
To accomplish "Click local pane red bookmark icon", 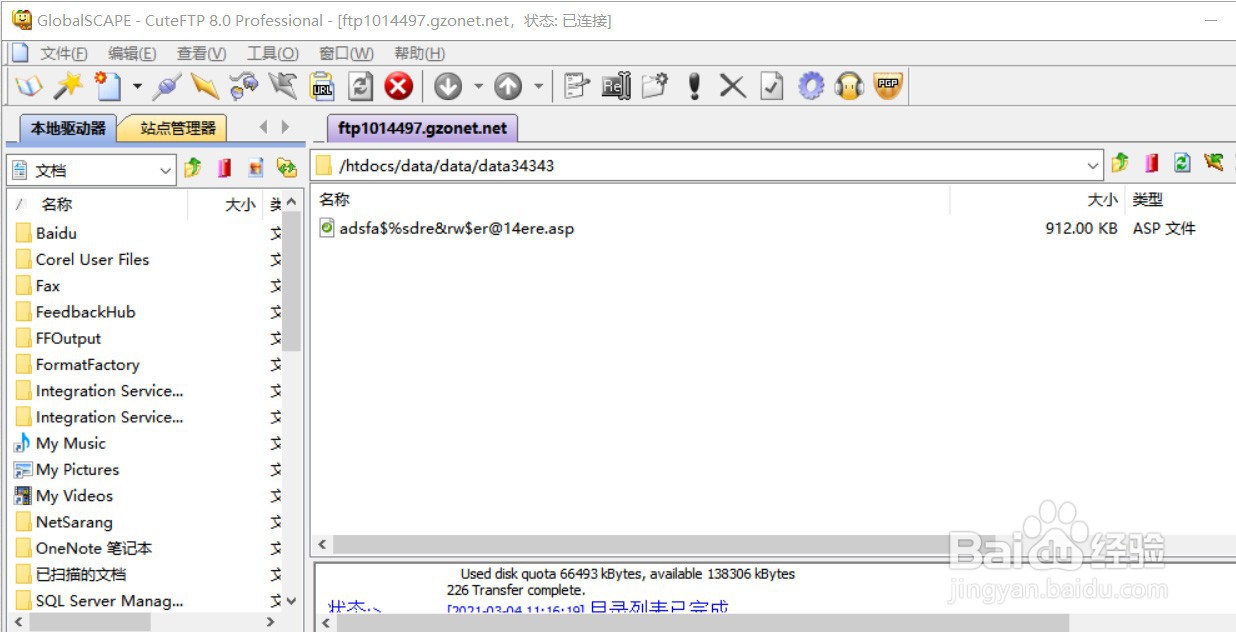I will click(224, 168).
